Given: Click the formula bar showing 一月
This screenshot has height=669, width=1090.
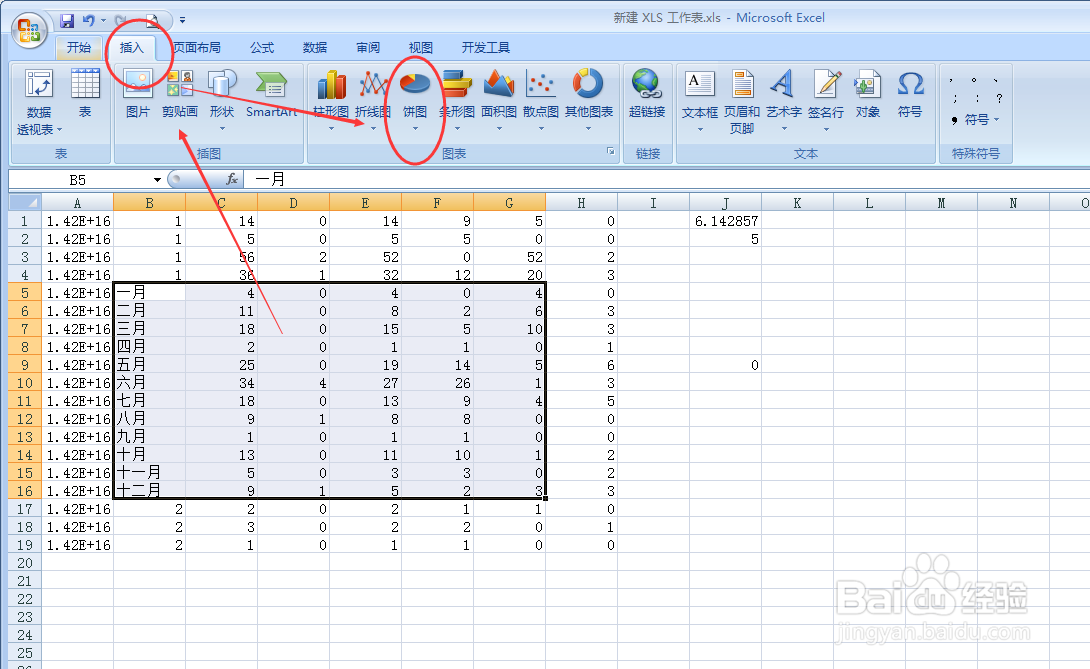Looking at the screenshot, I should [x=667, y=179].
